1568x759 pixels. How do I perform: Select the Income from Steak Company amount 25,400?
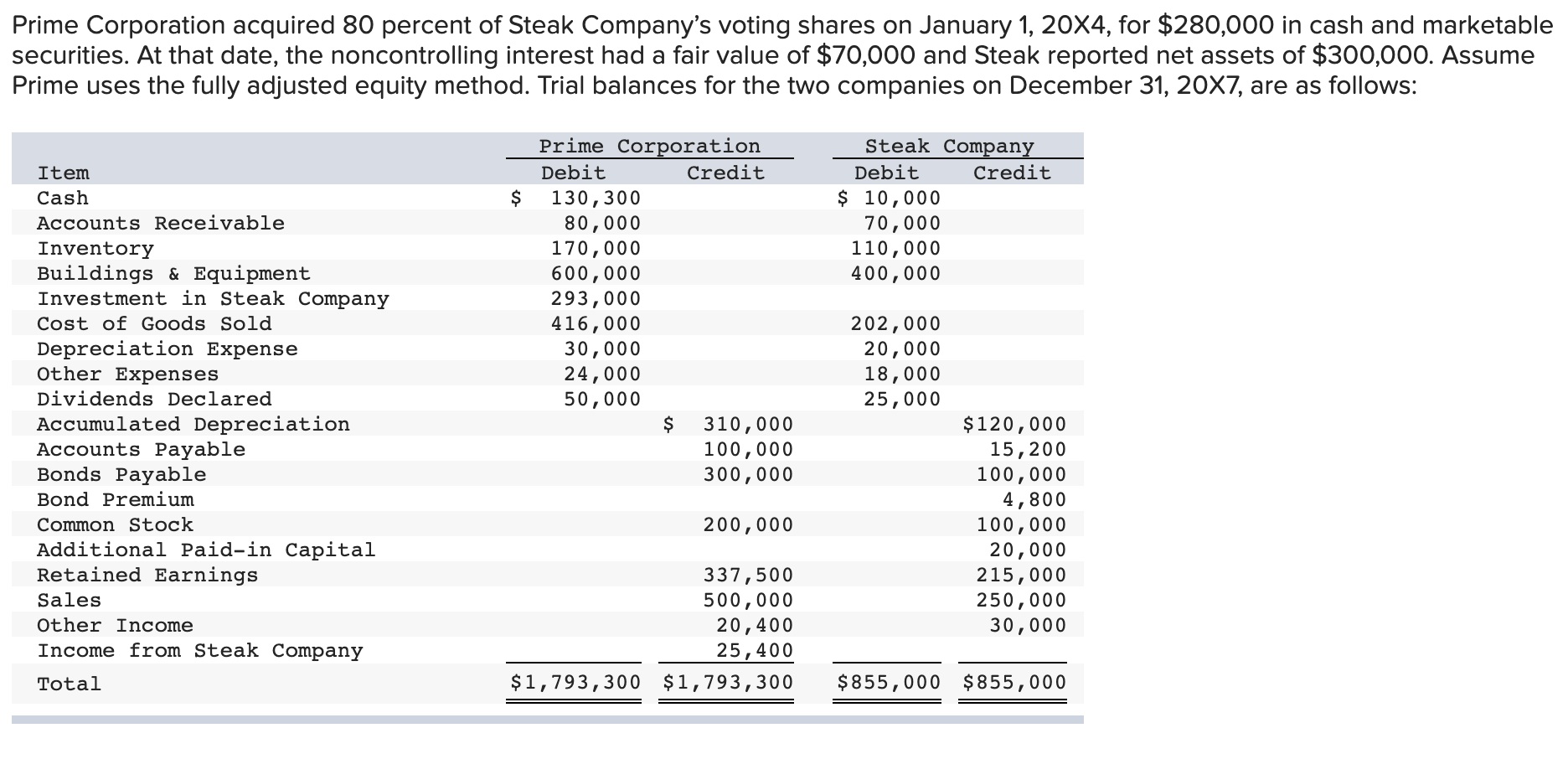click(754, 651)
